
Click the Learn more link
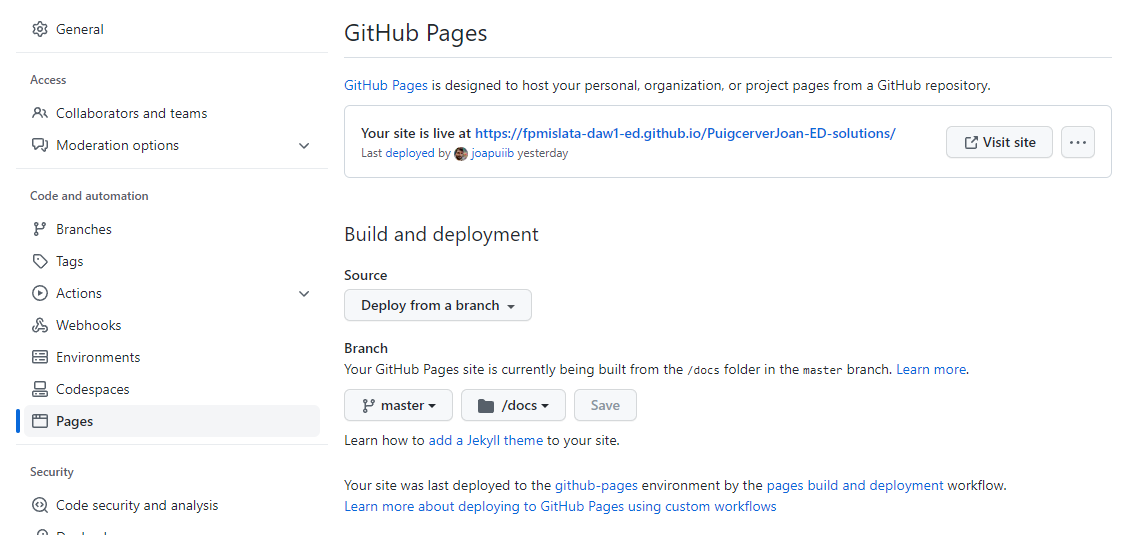click(931, 369)
